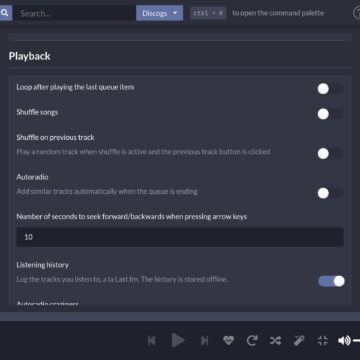The image size is (360, 360).
Task: Click the search magnifier icon
Action: point(5,13)
